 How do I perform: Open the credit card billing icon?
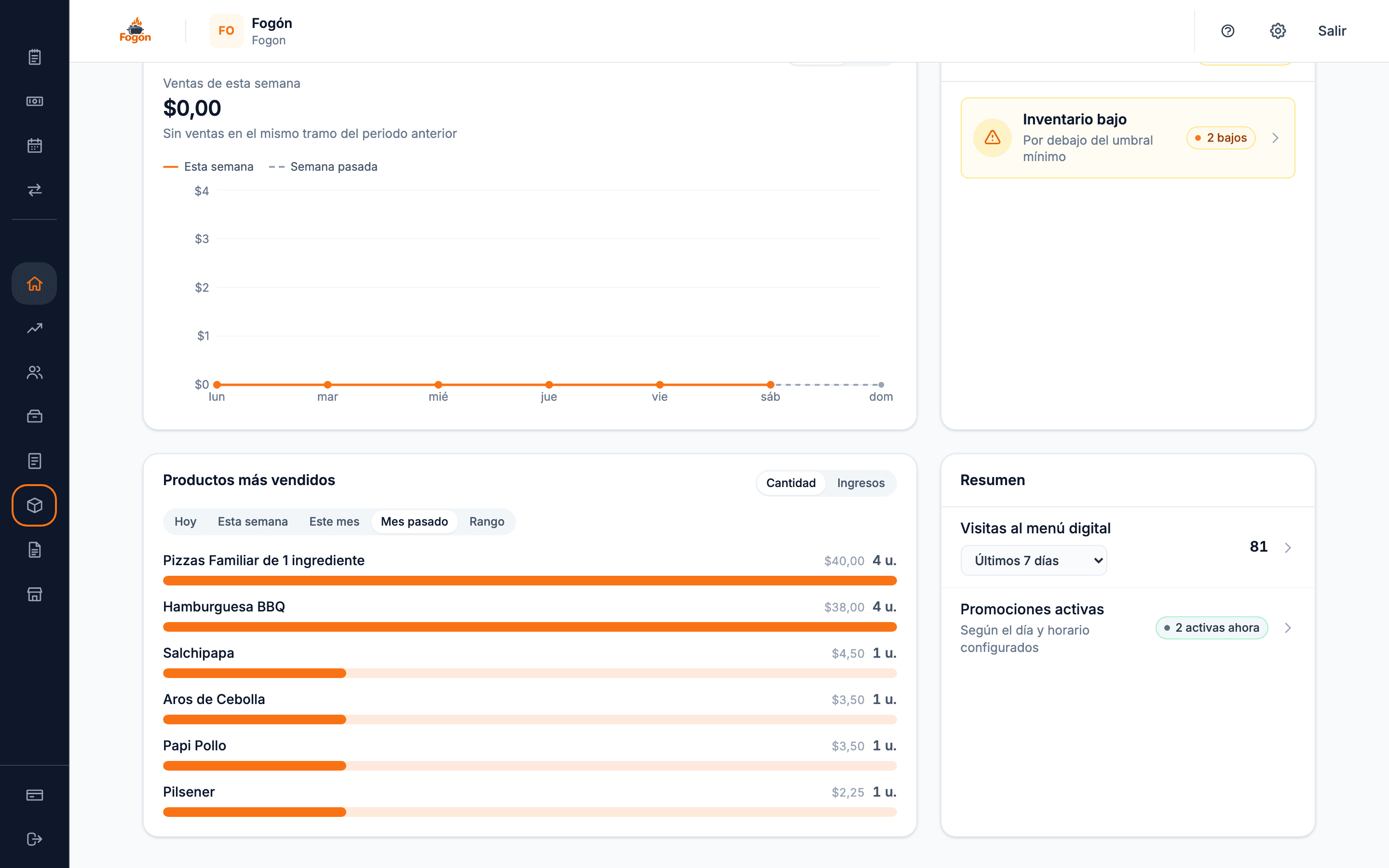pos(34,795)
